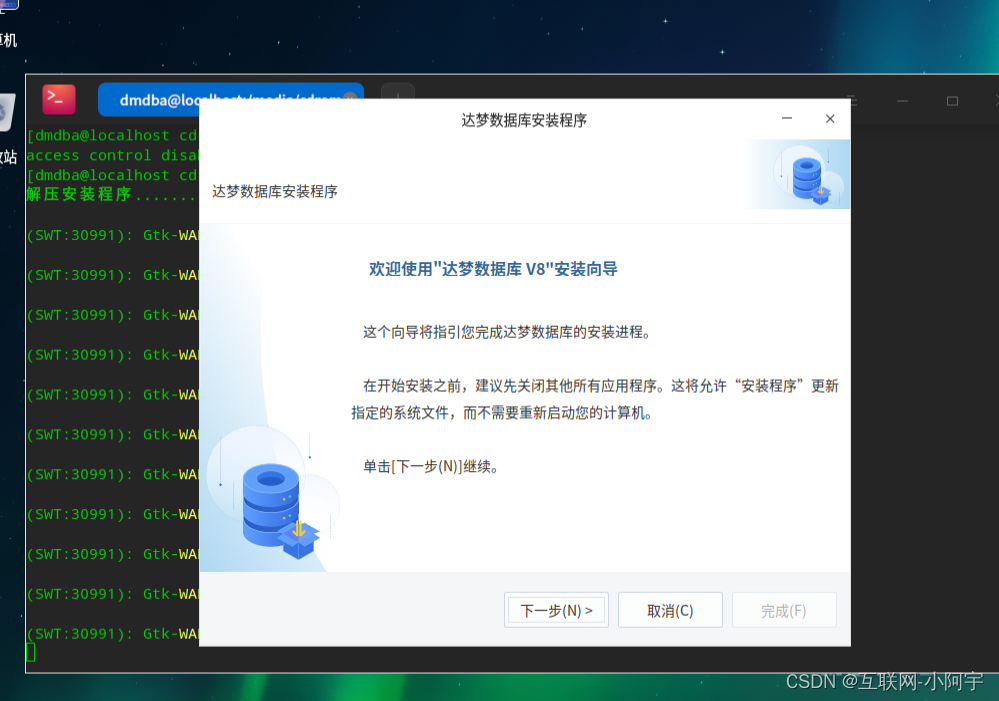The height and width of the screenshot is (701, 999).
Task: Close the 达梦数据库安装程序 installer dialog
Action: (x=830, y=119)
